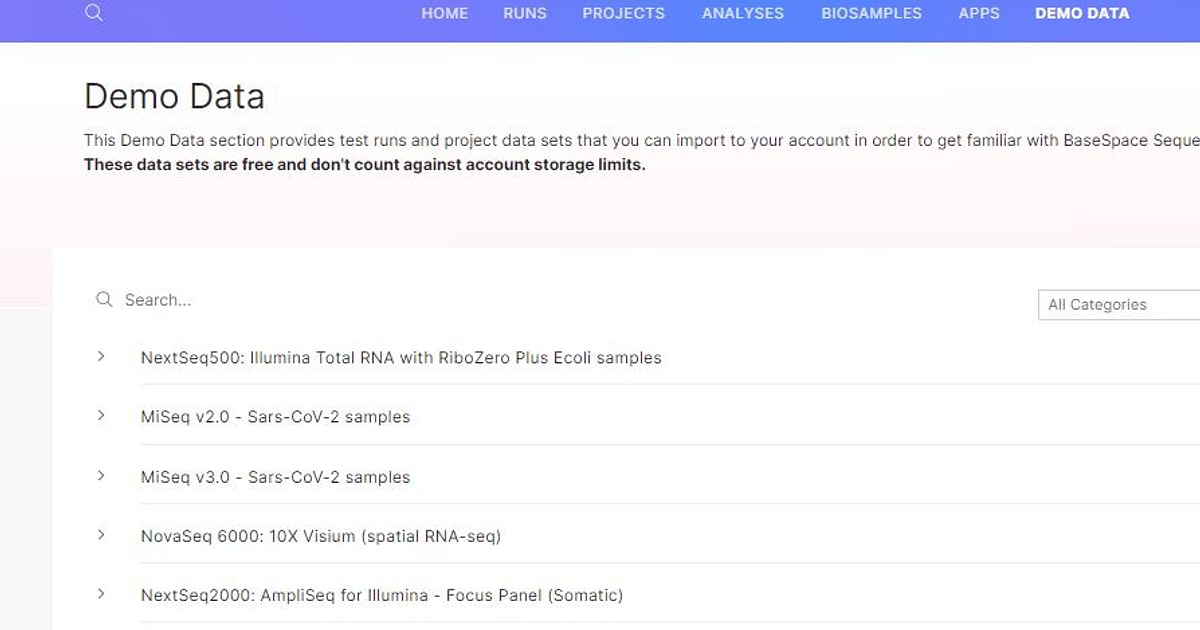Screen dimensions: 1200x630
Task: Open the All Categories dropdown
Action: (x=1118, y=305)
